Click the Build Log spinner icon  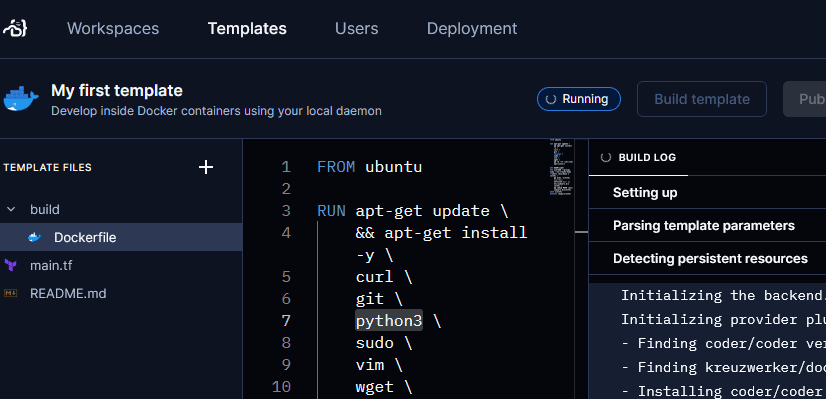coord(606,158)
